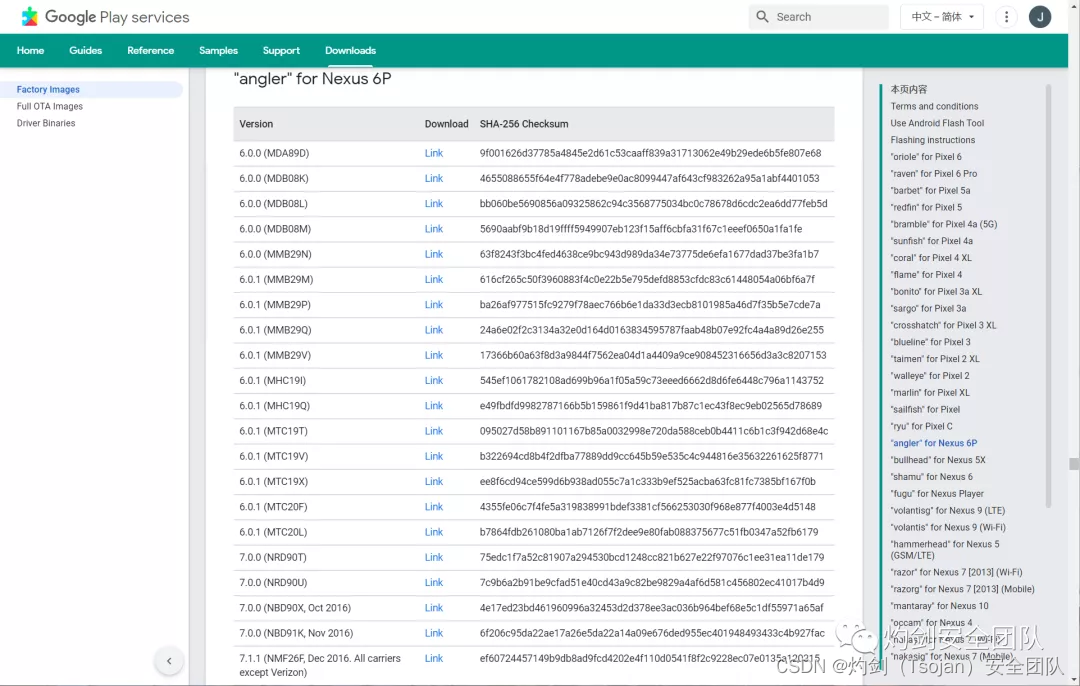Jump to "redfin" for Pixel 5
The height and width of the screenshot is (686, 1080).
(x=926, y=207)
